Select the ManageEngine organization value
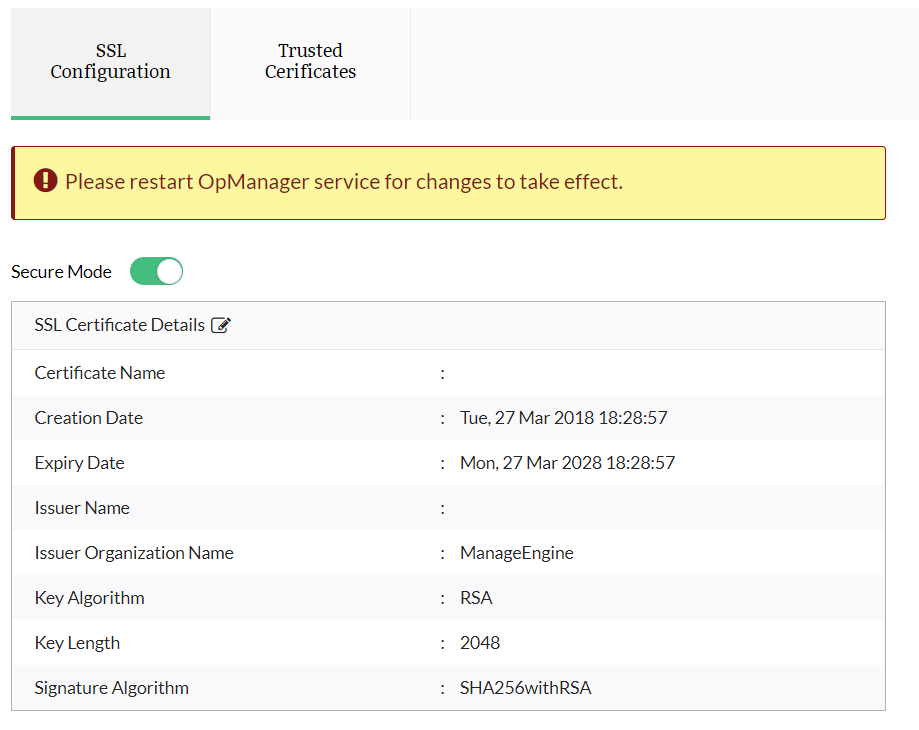Screen dimensions: 919x730 click(x=516, y=552)
